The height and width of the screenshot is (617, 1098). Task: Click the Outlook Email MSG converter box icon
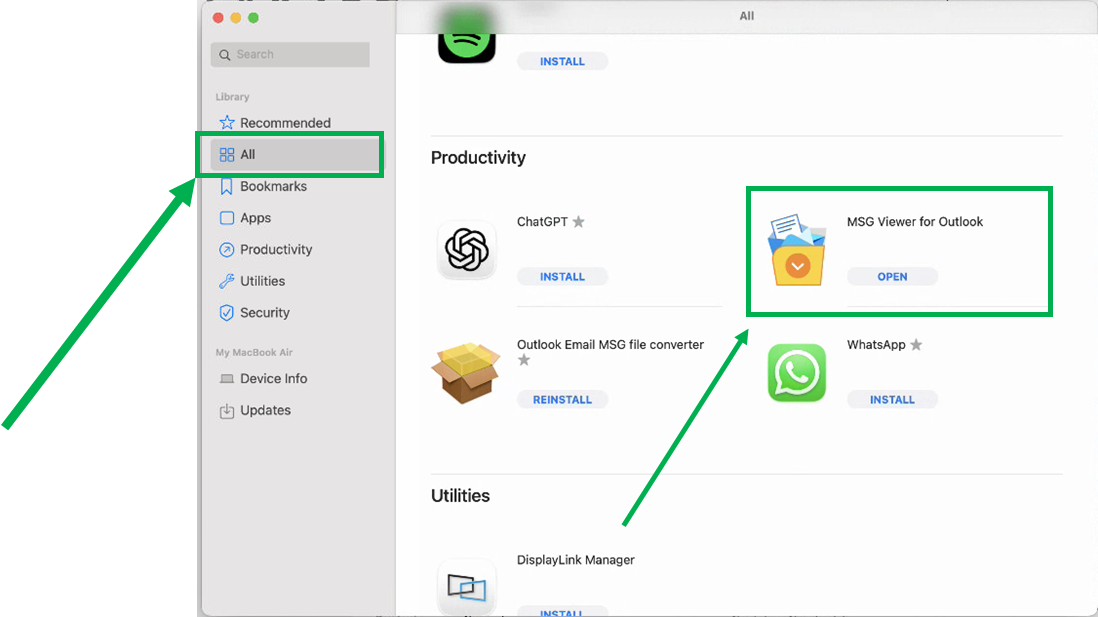point(466,373)
